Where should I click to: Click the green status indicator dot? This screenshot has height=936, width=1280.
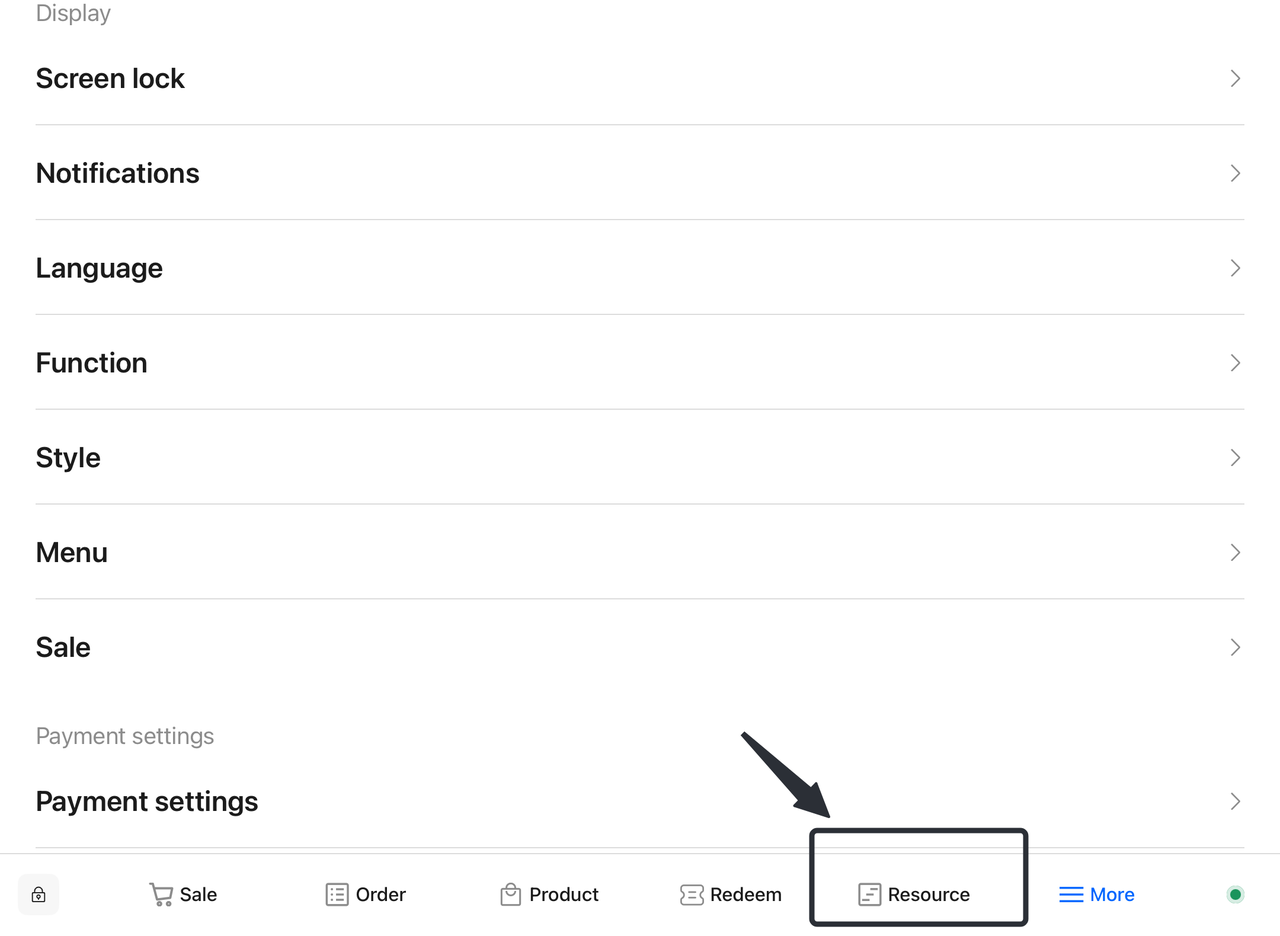coord(1235,895)
